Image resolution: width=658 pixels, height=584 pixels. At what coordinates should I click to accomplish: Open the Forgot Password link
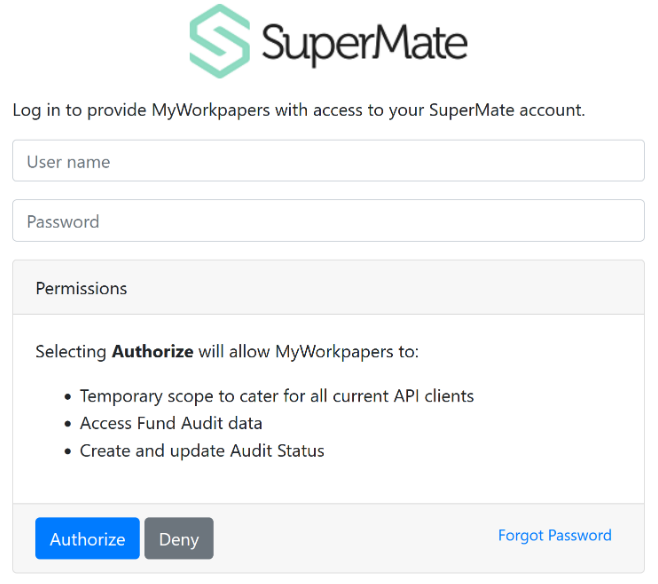click(554, 535)
